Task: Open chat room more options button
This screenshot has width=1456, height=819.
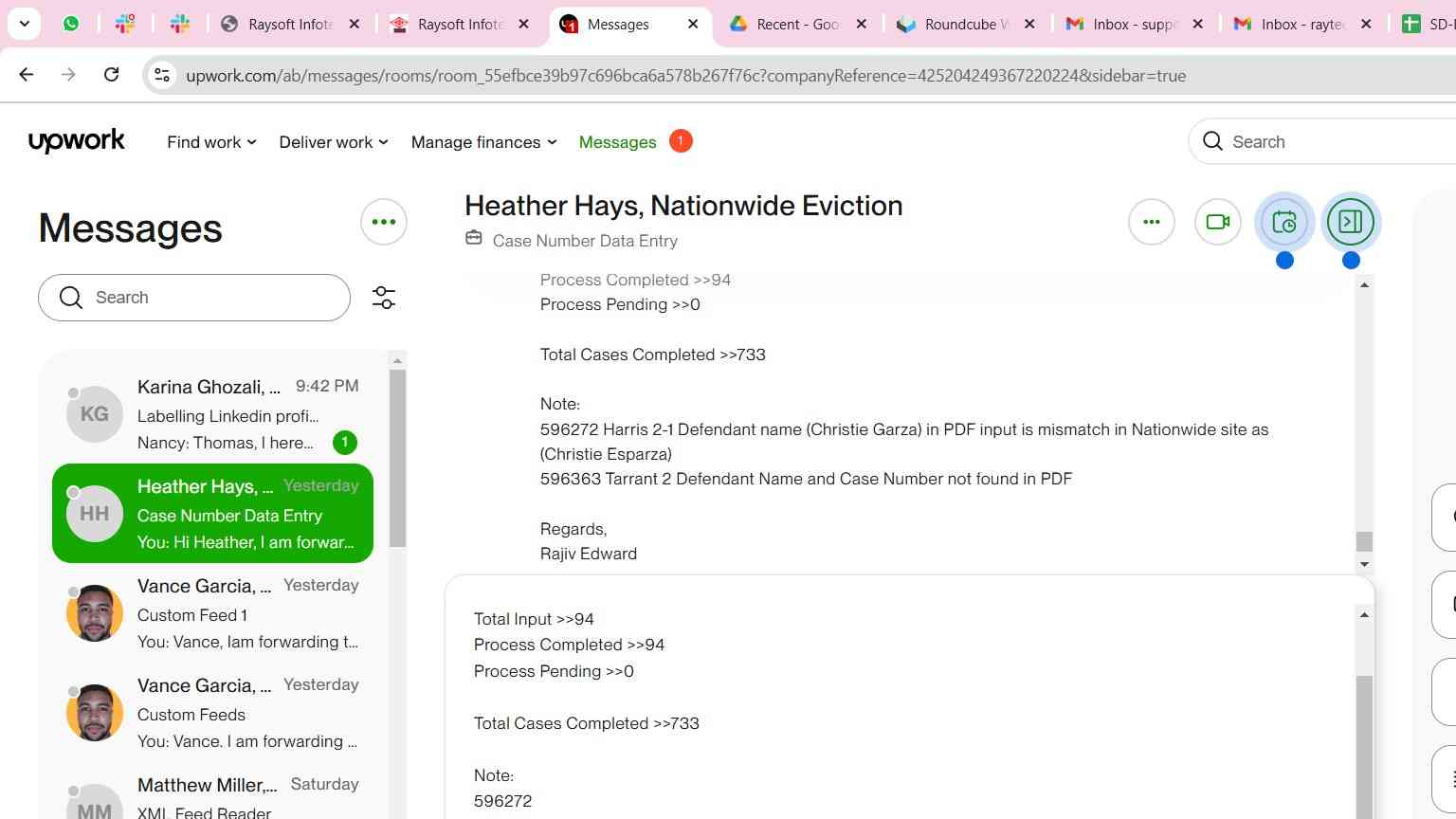Action: [x=1152, y=222]
